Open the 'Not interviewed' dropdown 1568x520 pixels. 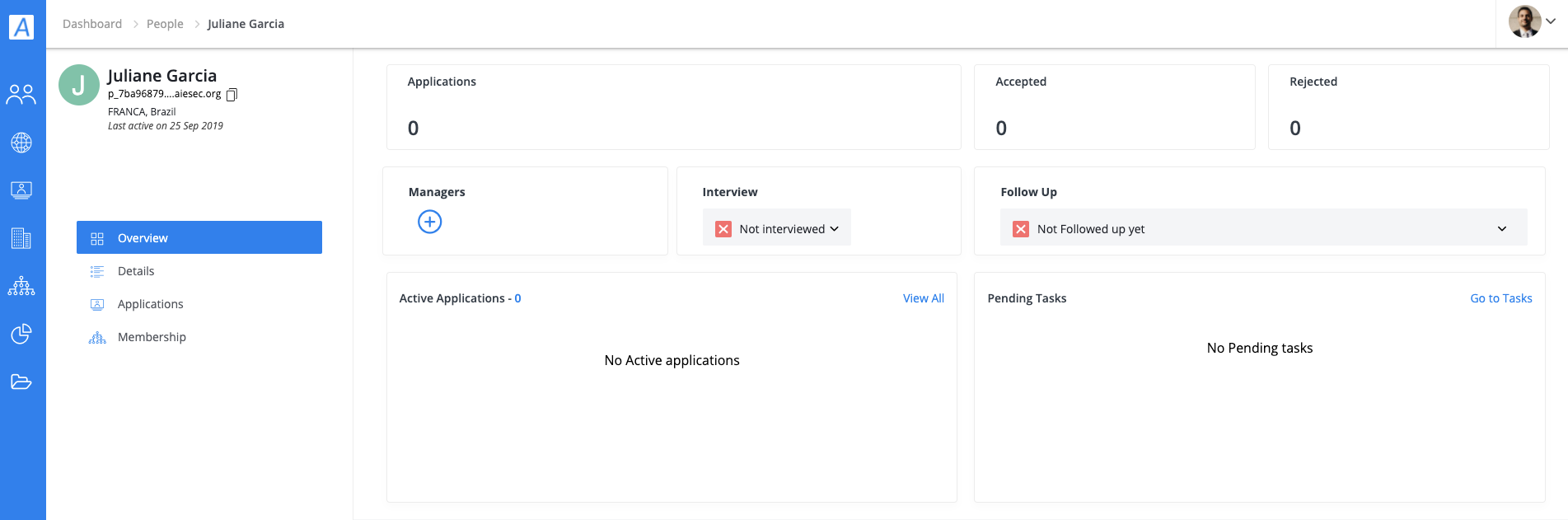point(777,227)
